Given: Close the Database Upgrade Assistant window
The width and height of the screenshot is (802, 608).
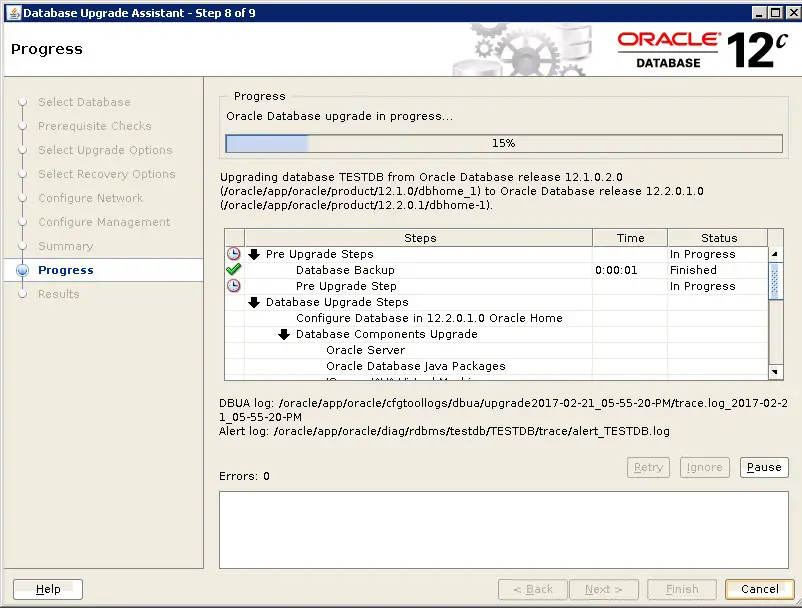Looking at the screenshot, I should pos(793,13).
